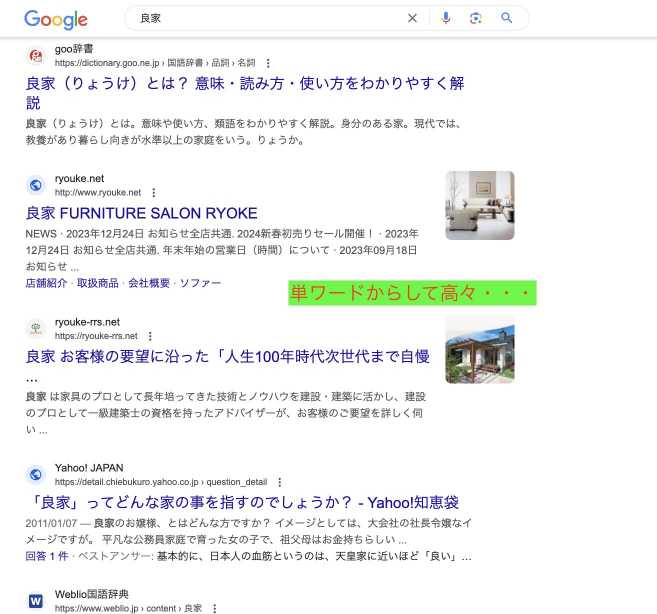Image resolution: width=657 pixels, height=614 pixels.
Task: Click the goo辞書 site name
Action: click(x=74, y=49)
